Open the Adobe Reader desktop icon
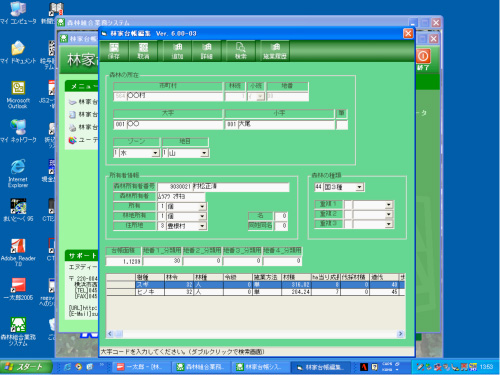Screen dimensions: 500x375 point(18,252)
